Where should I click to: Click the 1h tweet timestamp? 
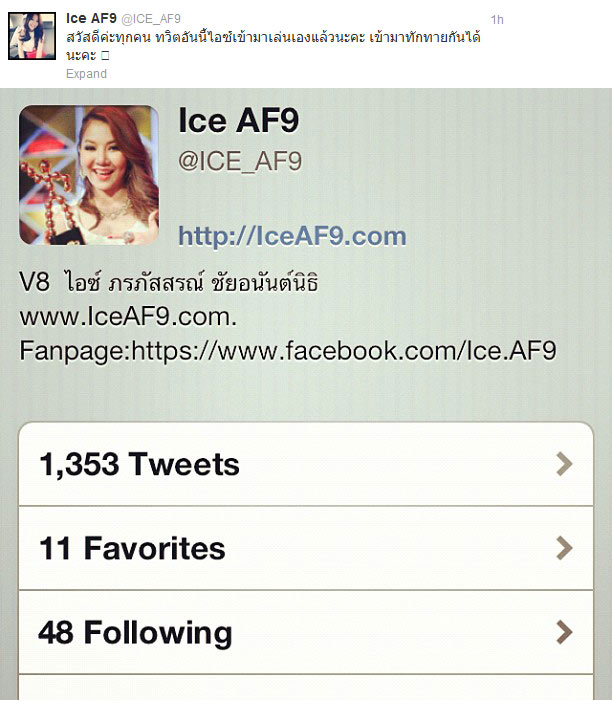(497, 19)
